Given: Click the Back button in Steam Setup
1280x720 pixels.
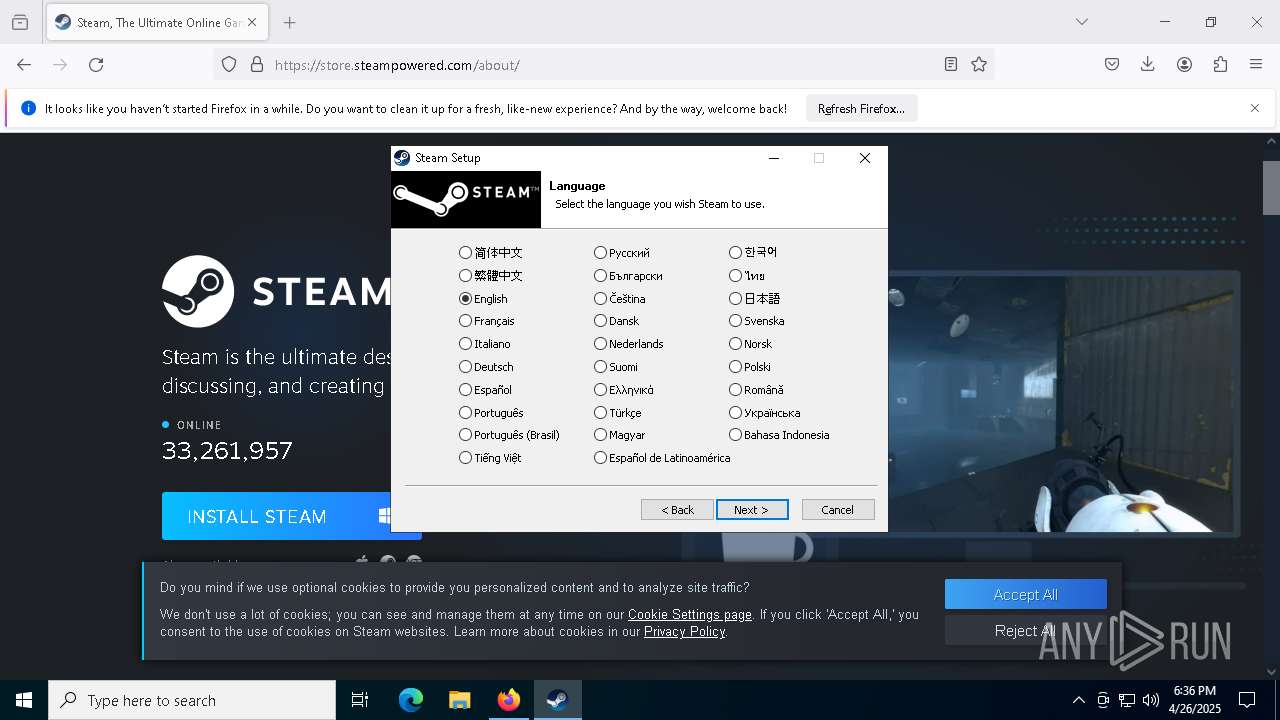Looking at the screenshot, I should (677, 510).
